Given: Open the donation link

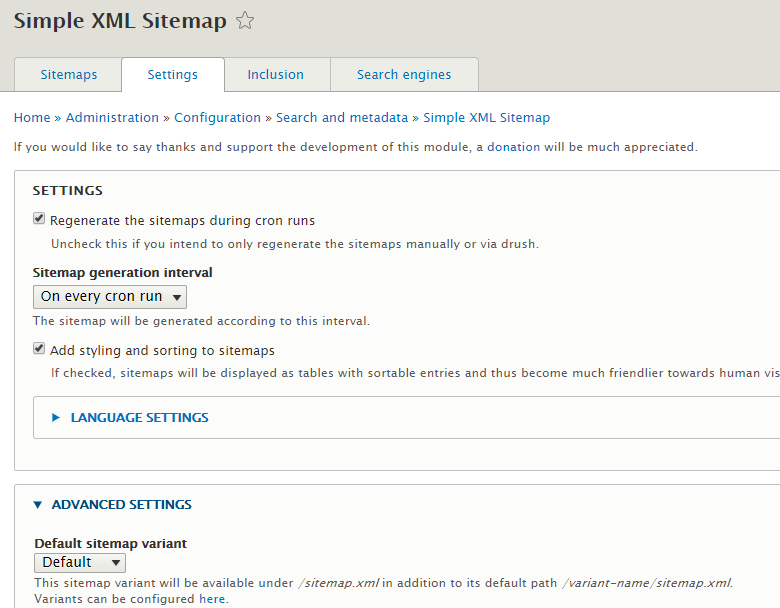Looking at the screenshot, I should [x=513, y=147].
